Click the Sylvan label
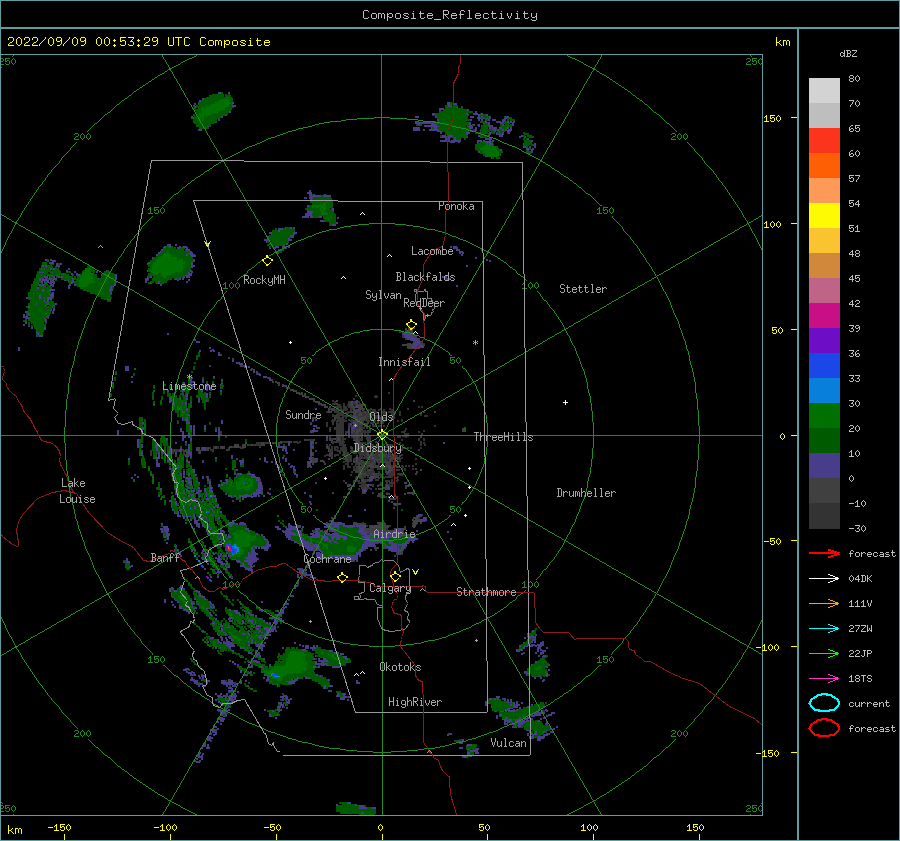Viewport: 900px width, 841px height. [383, 295]
